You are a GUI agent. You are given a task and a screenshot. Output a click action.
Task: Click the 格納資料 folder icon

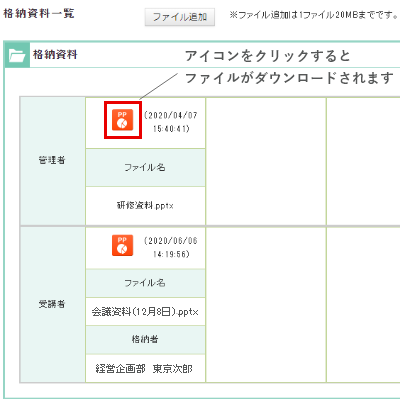17,55
